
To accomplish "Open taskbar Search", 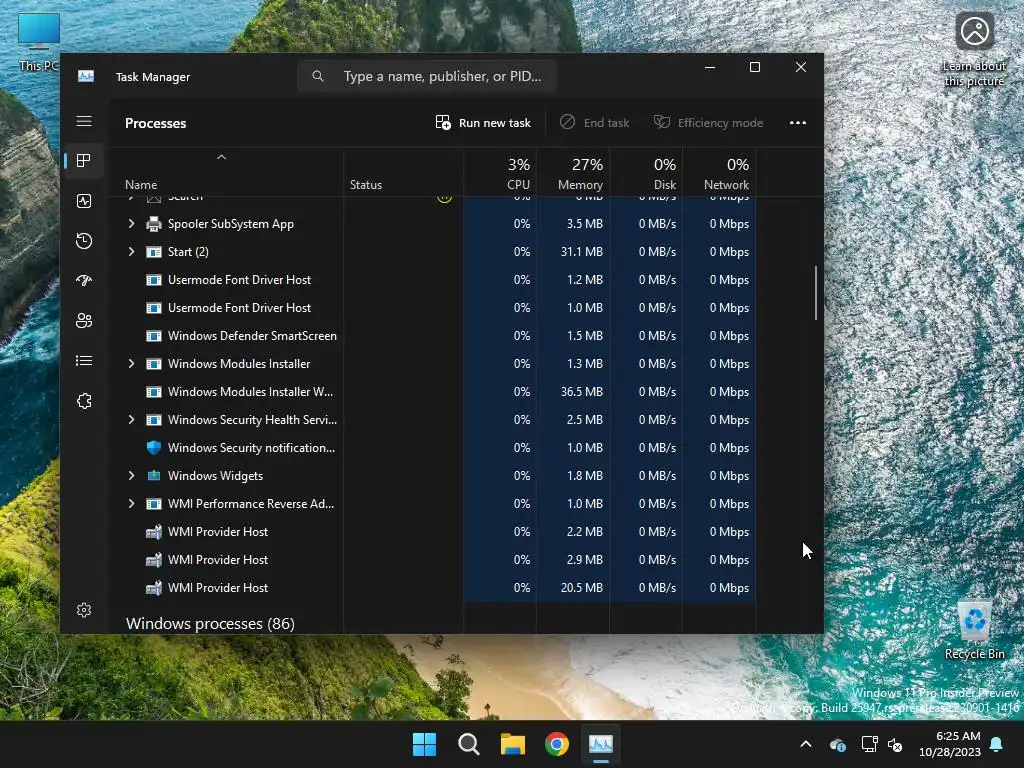I will [468, 744].
